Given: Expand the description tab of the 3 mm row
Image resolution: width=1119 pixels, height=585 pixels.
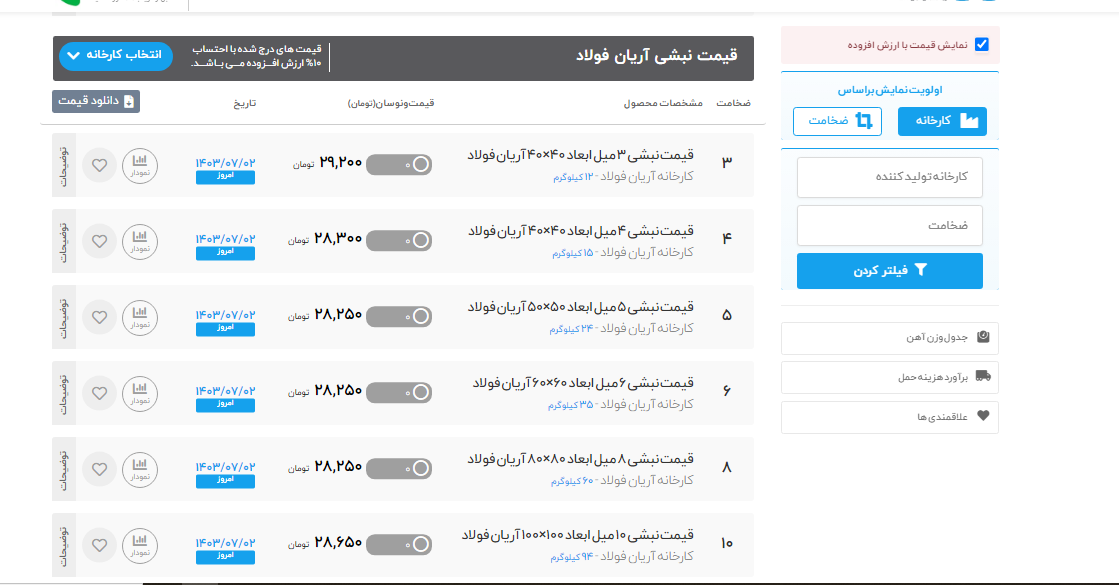Looking at the screenshot, I should (64, 165).
